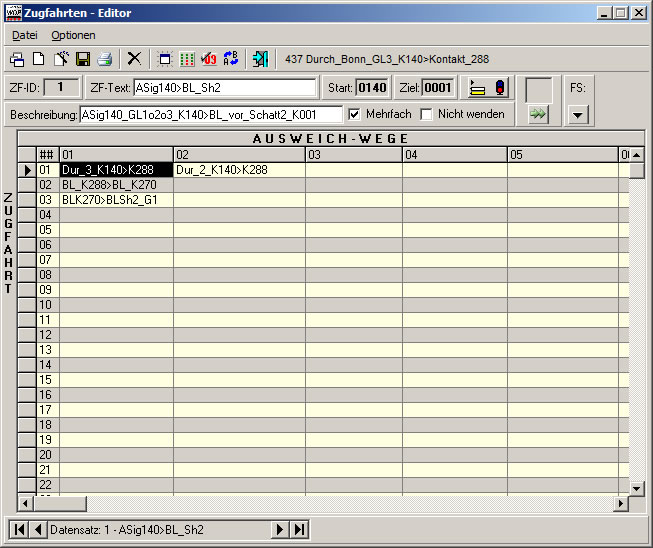Click the grid's scroll-right arrow

[x=621, y=503]
